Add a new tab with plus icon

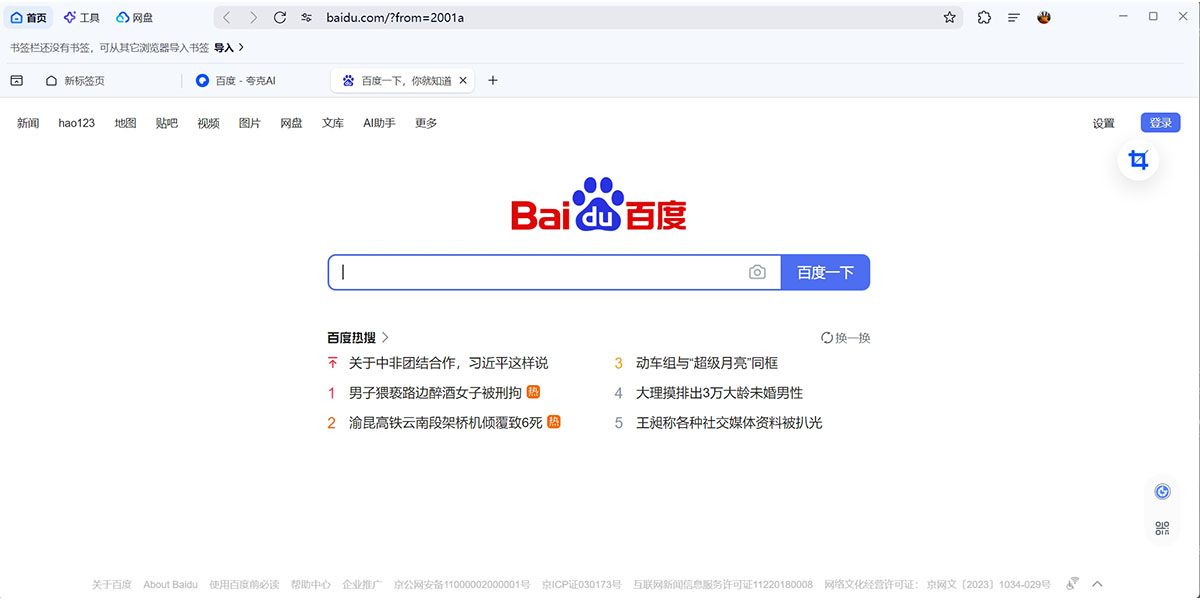(492, 80)
